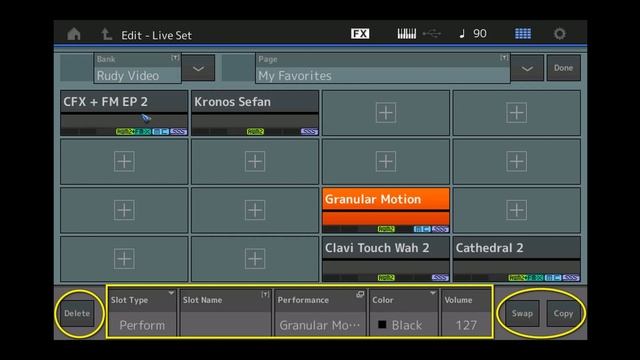The height and width of the screenshot is (360, 640).
Task: Select the Cathedral 2 slot
Action: coord(516,259)
